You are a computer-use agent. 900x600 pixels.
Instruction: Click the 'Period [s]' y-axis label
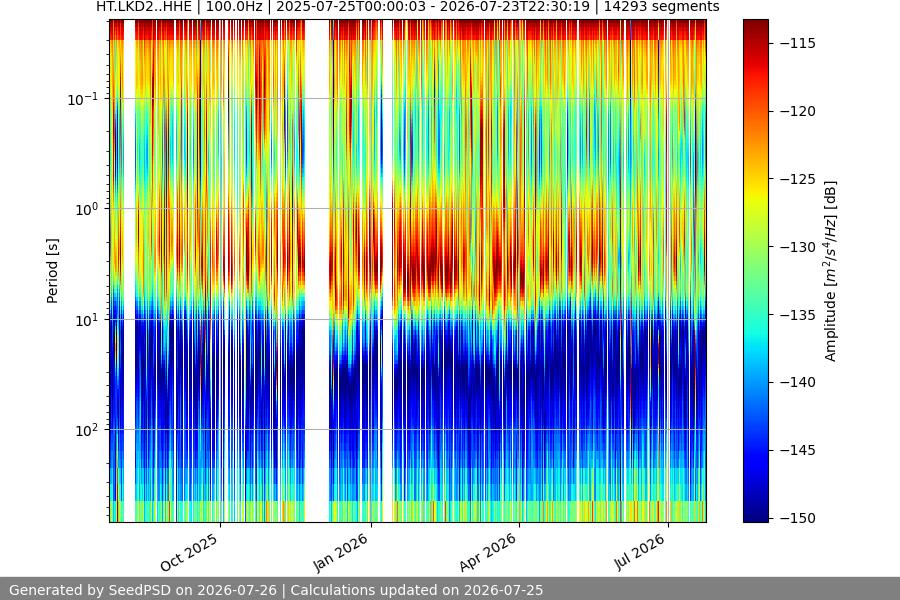pos(52,271)
